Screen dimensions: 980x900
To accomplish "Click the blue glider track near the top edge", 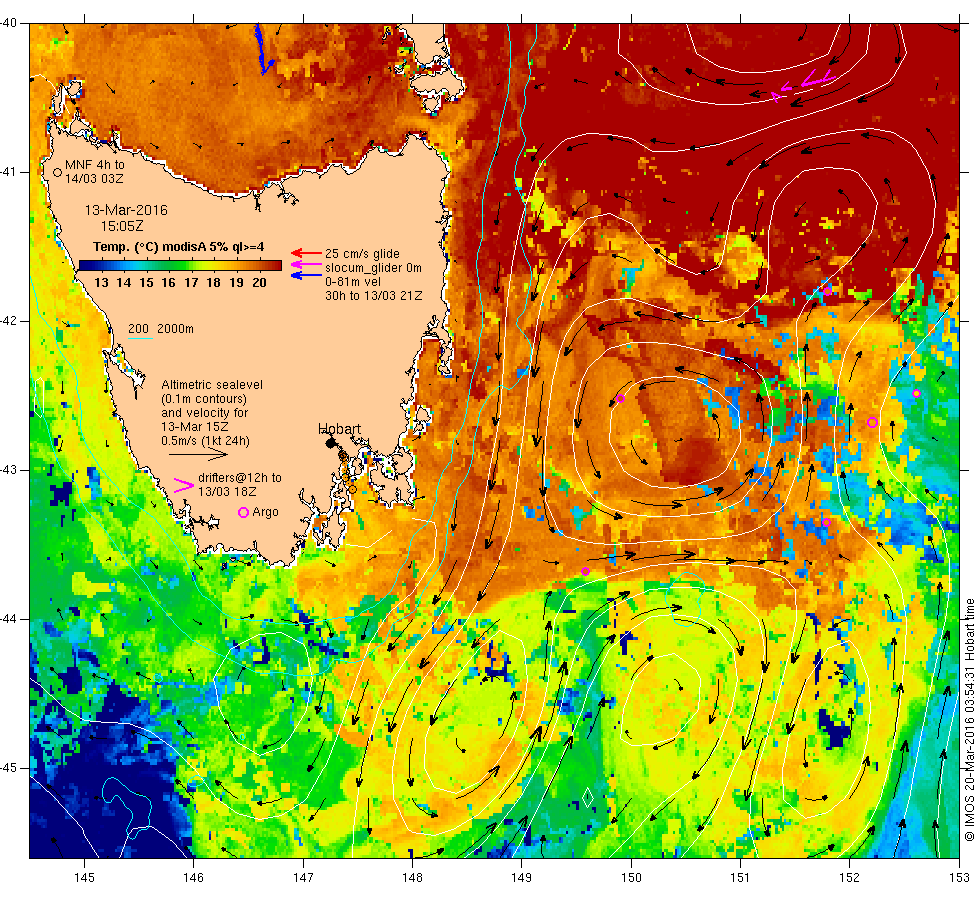I will tap(264, 50).
